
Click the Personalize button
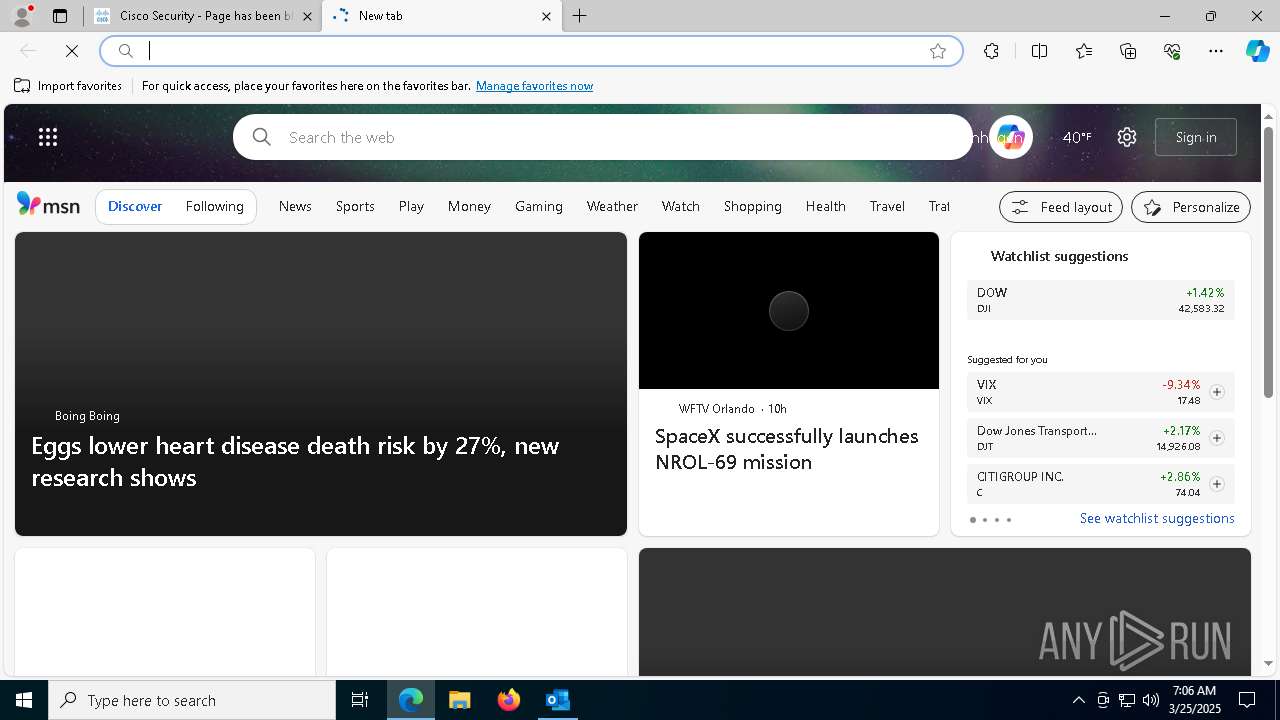tap(1191, 207)
